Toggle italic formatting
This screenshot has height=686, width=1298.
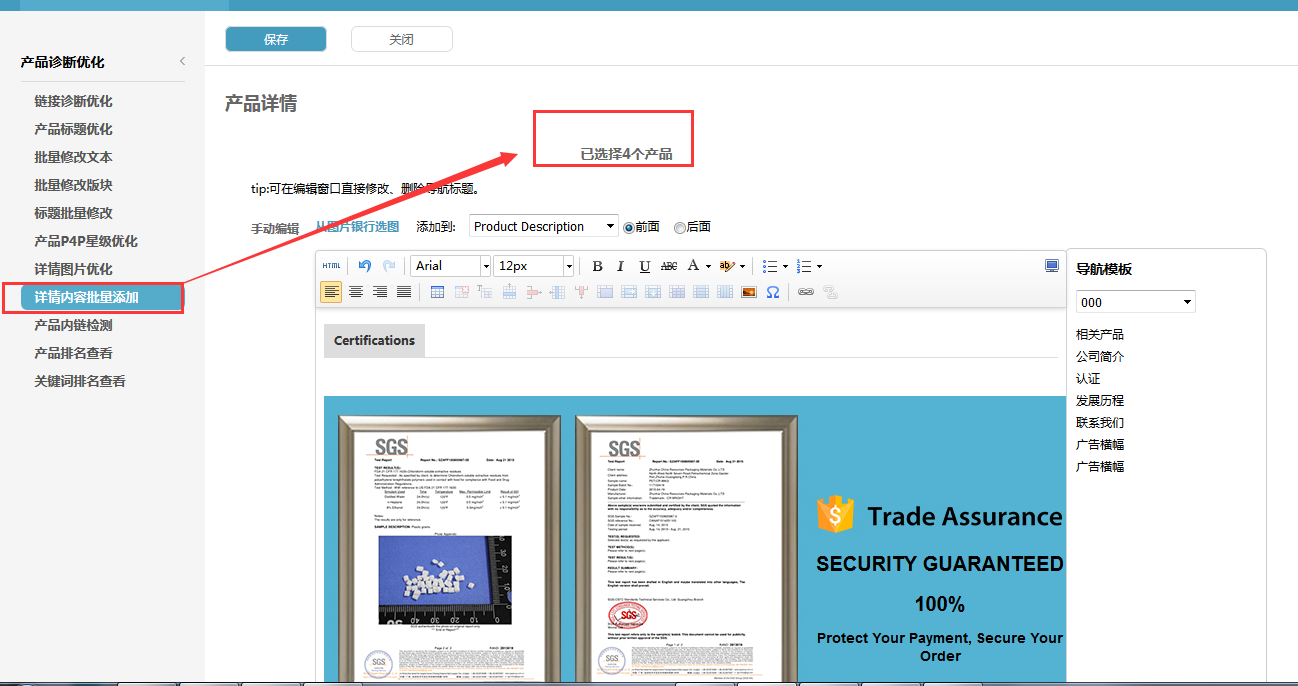coord(620,266)
